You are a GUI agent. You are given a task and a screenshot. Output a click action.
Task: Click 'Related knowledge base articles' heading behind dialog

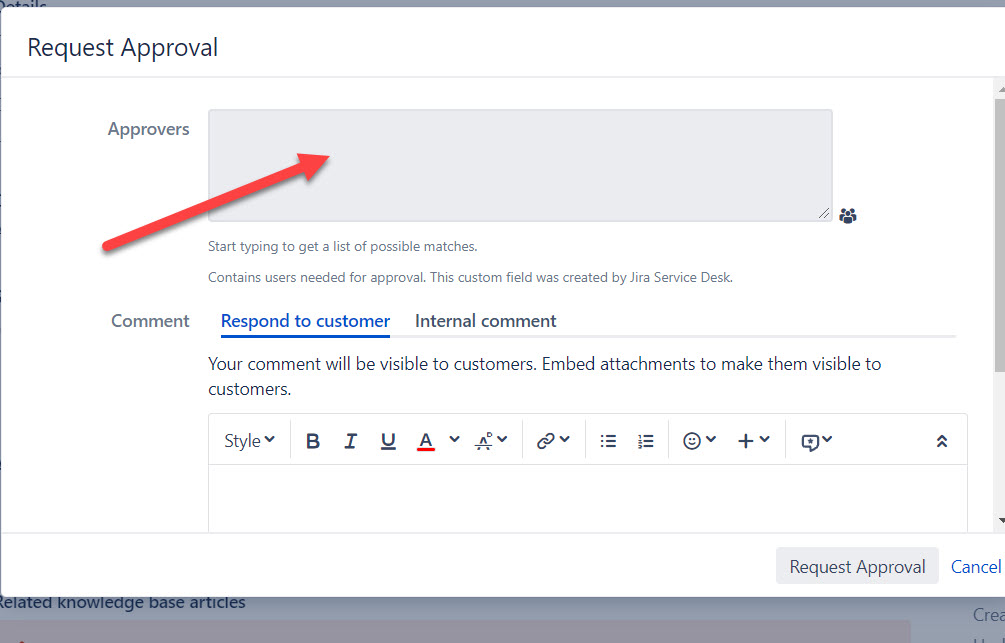(x=122, y=603)
